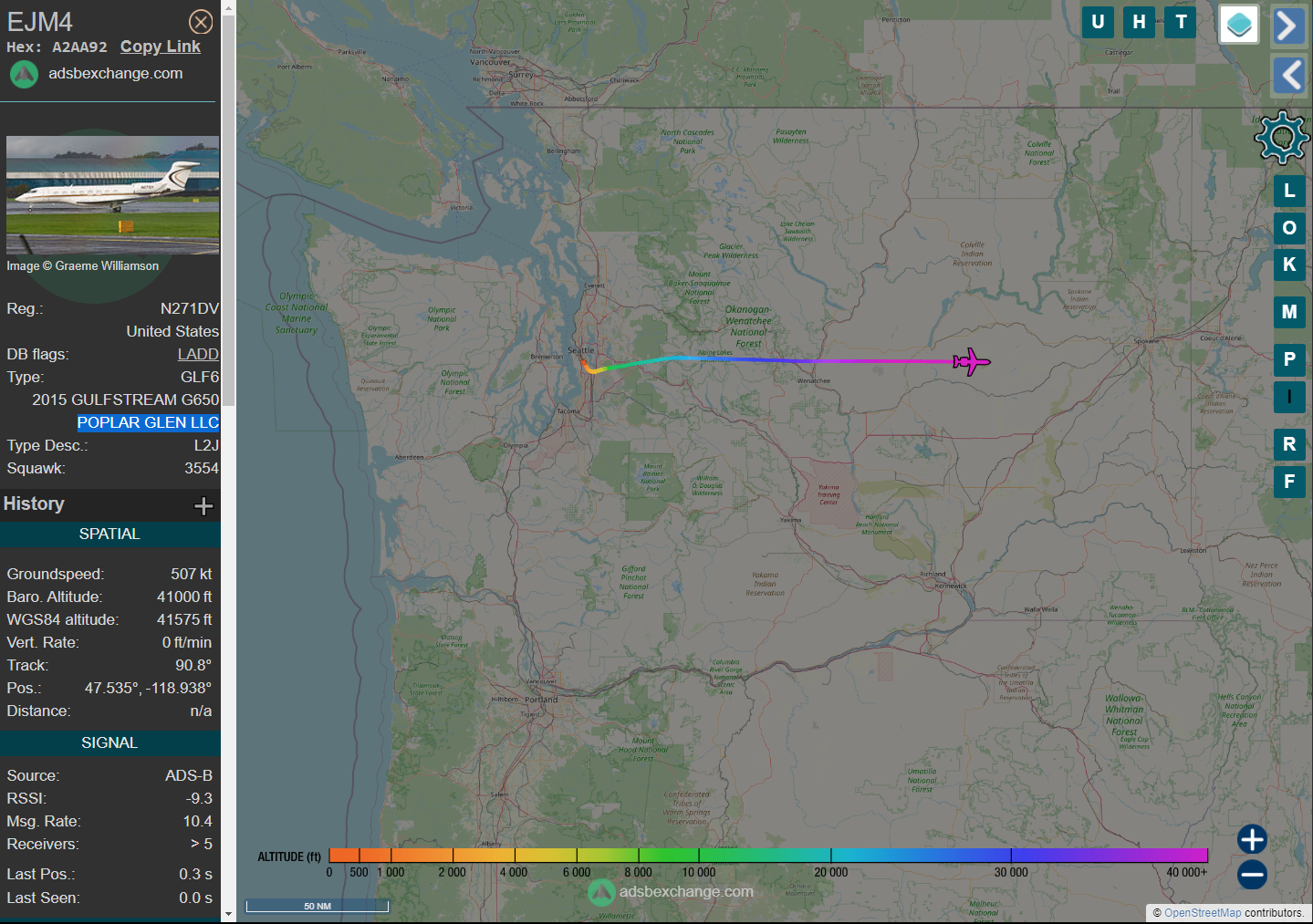This screenshot has width=1313, height=924.
Task: Open the Gulfstream aircraft photo thumbnail
Action: (112, 195)
